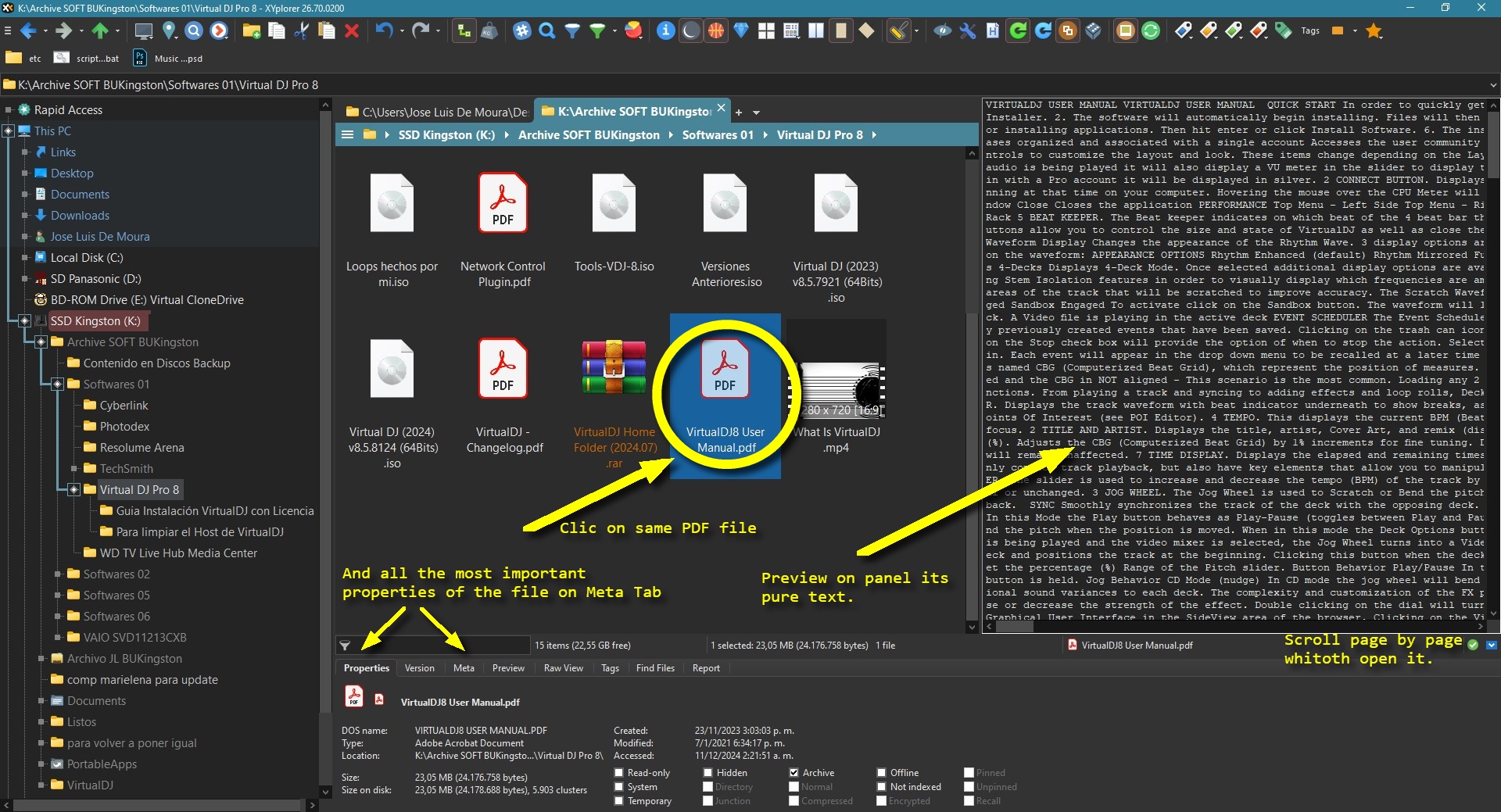Viewport: 1501px width, 812px height.
Task: Collapse the Virtual DJ Pro 8 tree node
Action: [74, 490]
